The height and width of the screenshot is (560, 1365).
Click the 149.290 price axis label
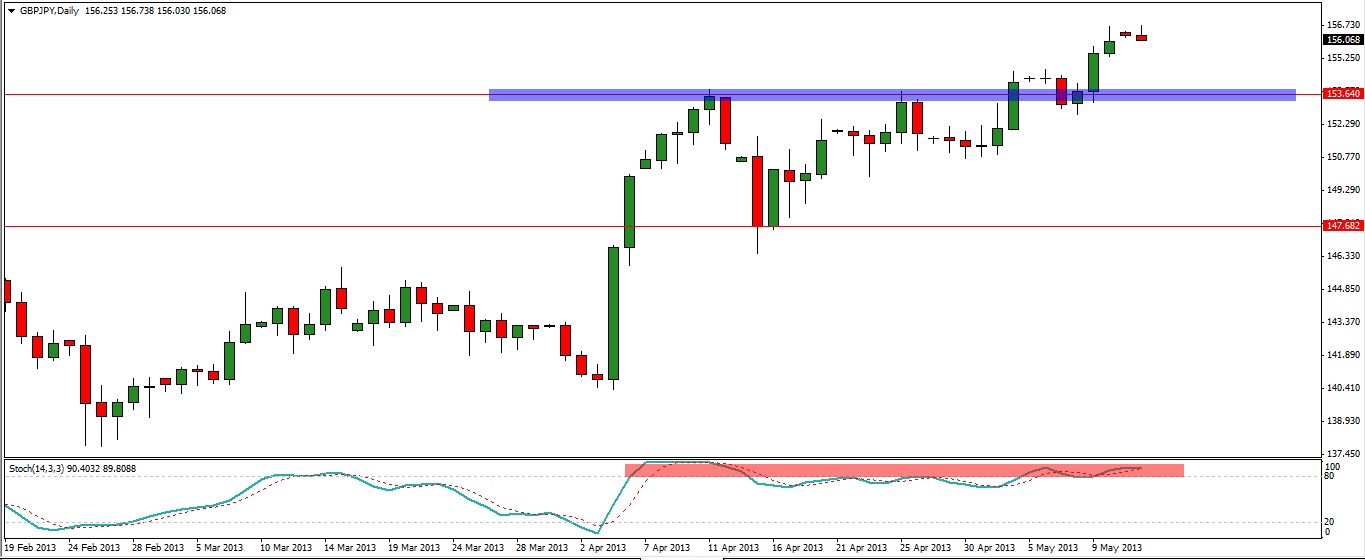coord(1342,190)
